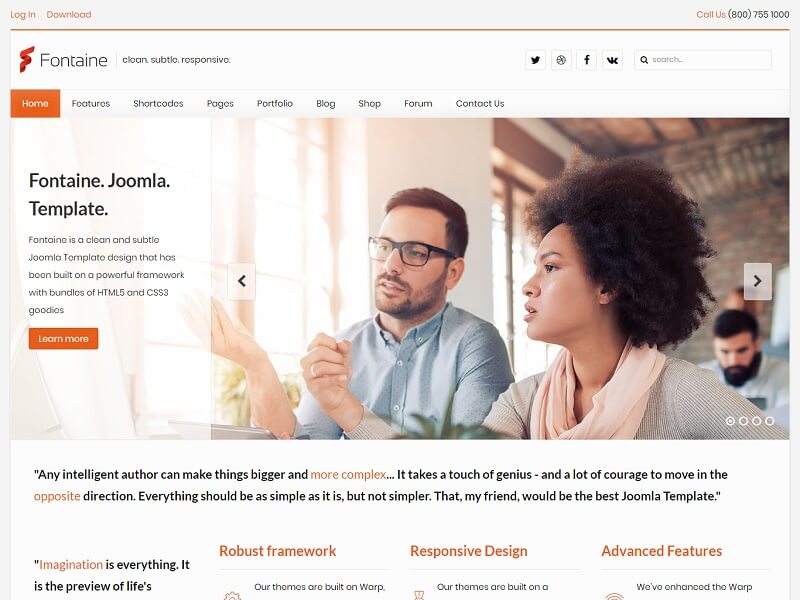Open the Shortcodes menu
This screenshot has height=600, width=800.
click(x=158, y=104)
